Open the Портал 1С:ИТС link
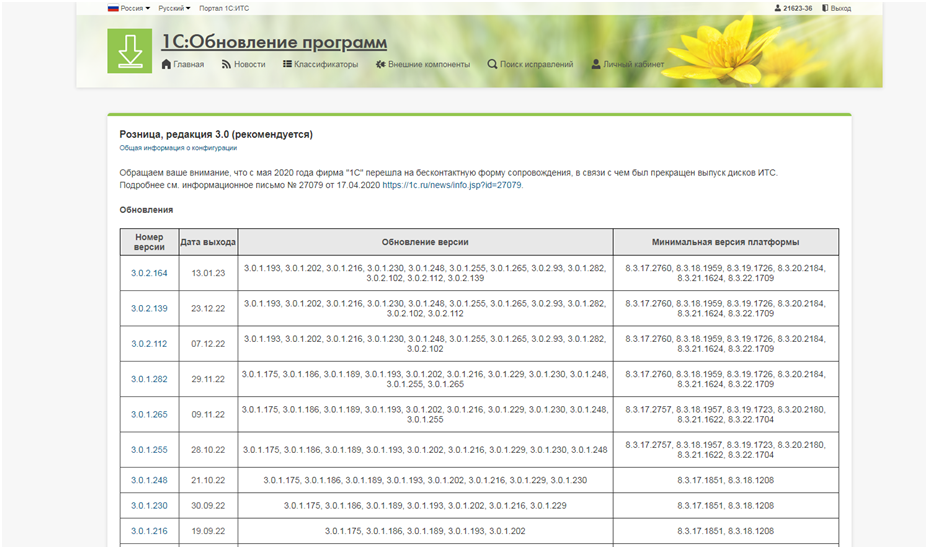This screenshot has height=549, width=928. [x=224, y=8]
